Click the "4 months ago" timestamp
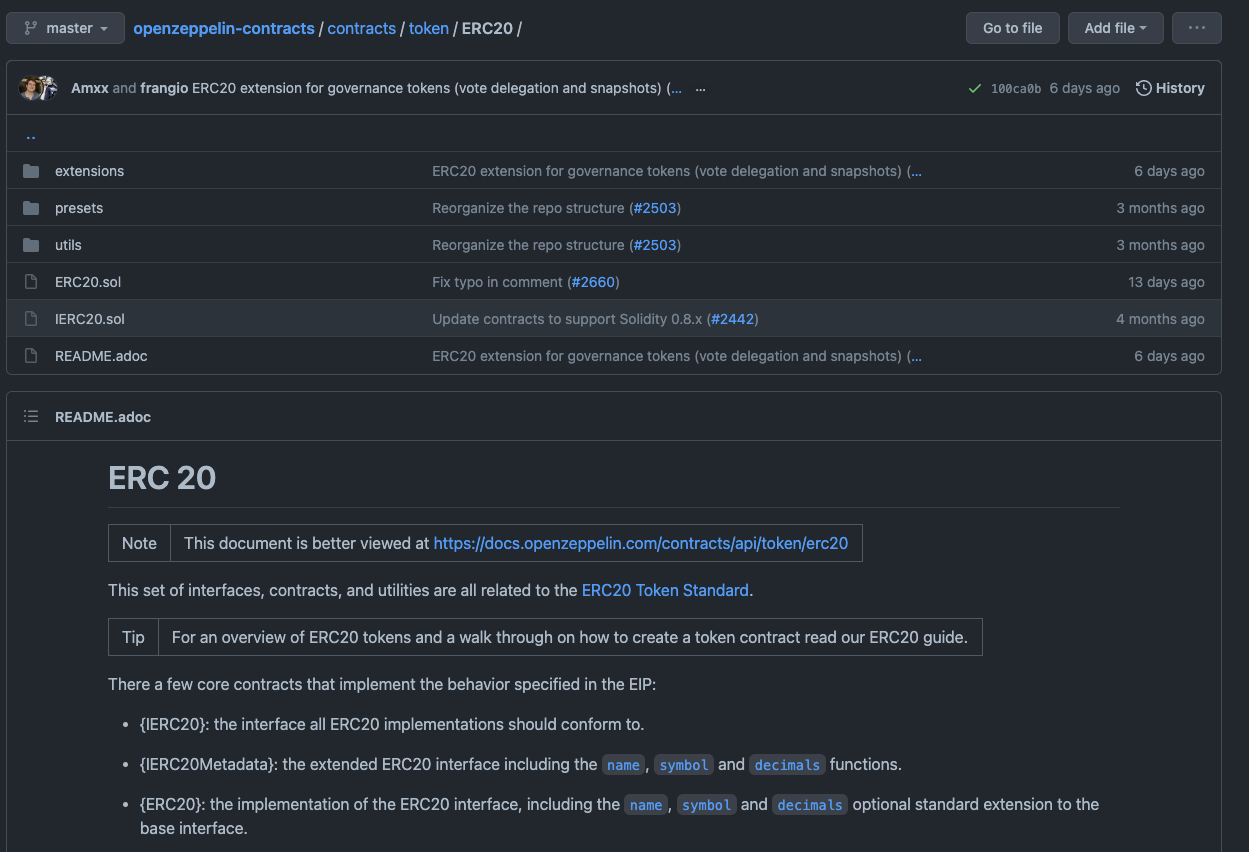1249x852 pixels. [x=1160, y=319]
